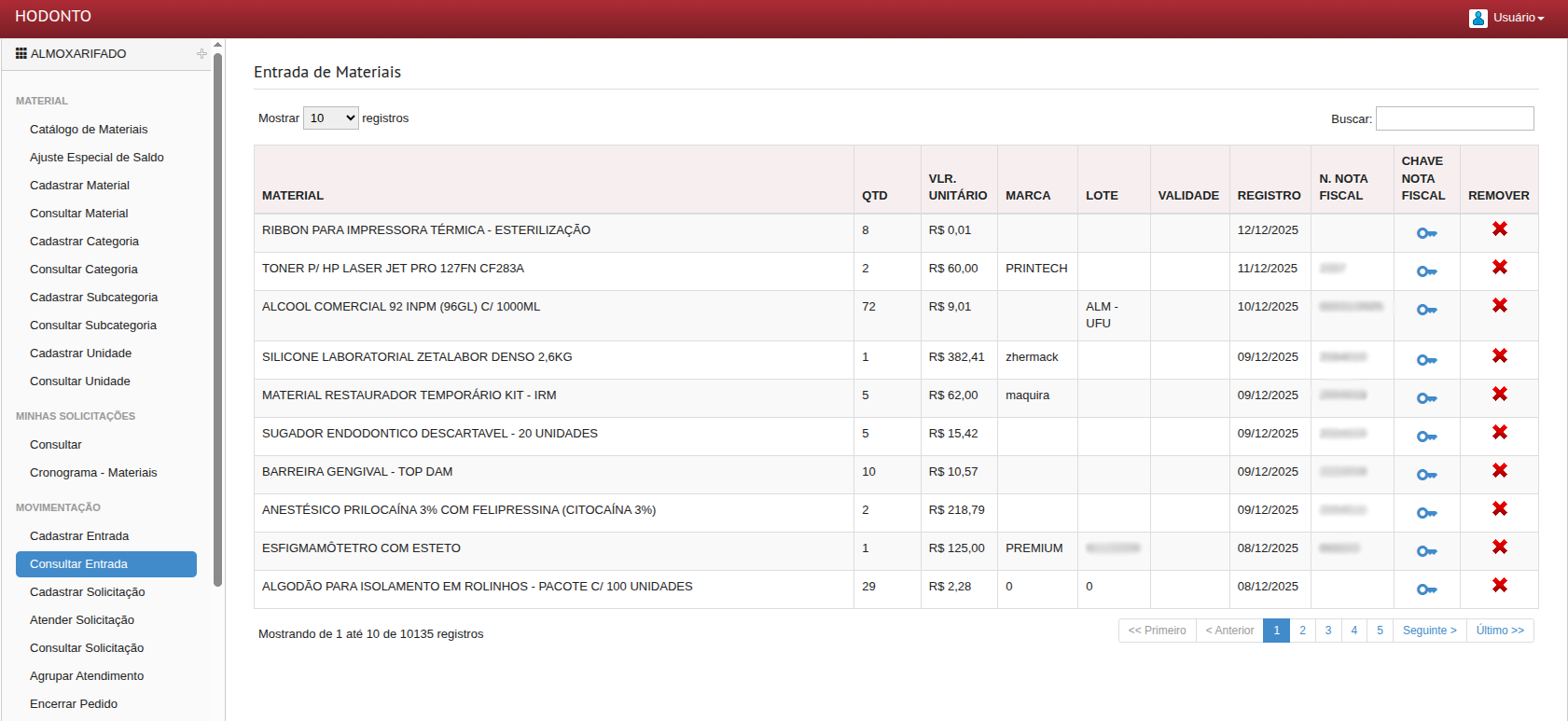This screenshot has width=1568, height=721.
Task: Open Catálogo de Materiais in sidebar
Action: [89, 130]
